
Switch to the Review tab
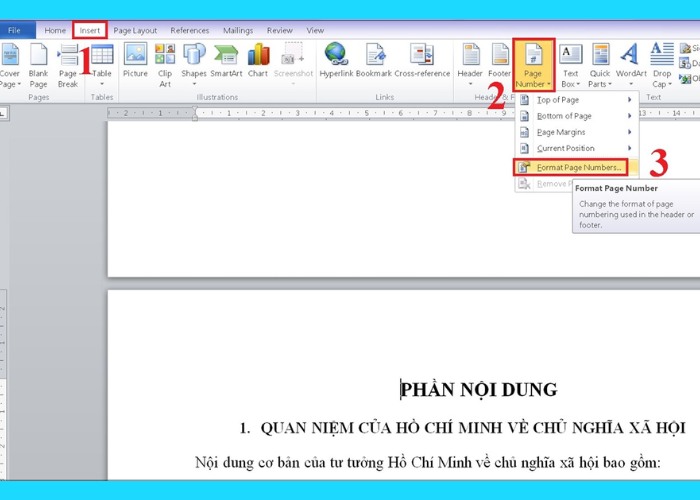point(279,30)
